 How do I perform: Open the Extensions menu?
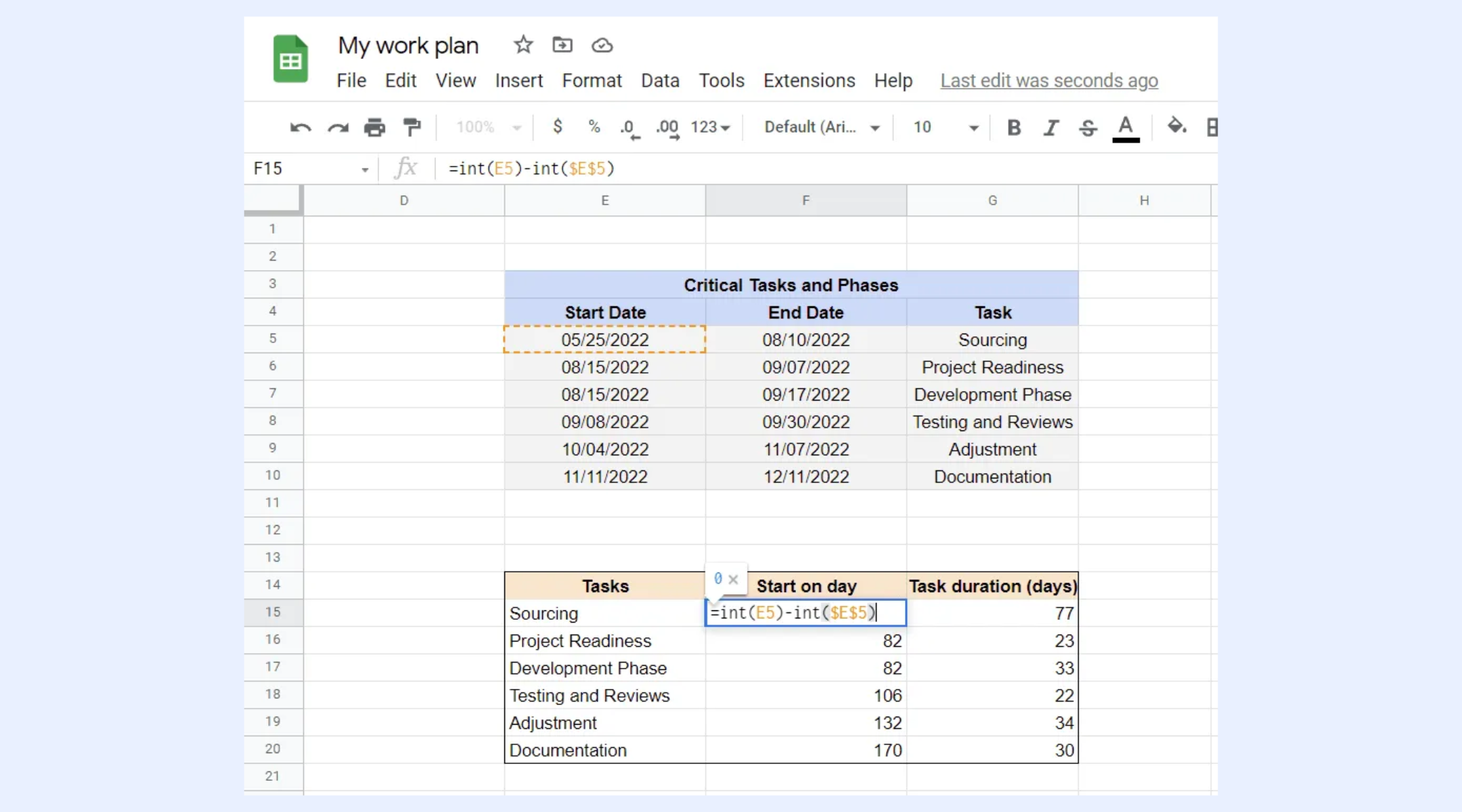[x=809, y=81]
